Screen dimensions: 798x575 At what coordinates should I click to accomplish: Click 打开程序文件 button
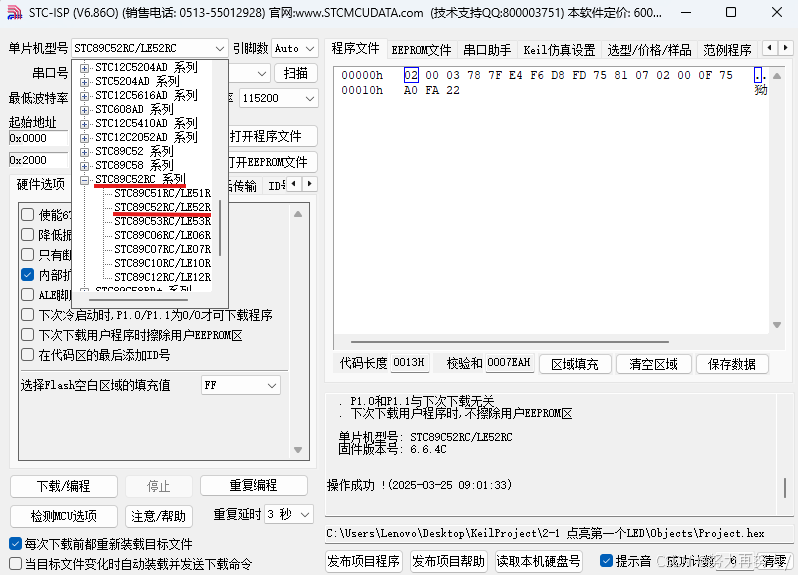pyautogui.click(x=273, y=136)
